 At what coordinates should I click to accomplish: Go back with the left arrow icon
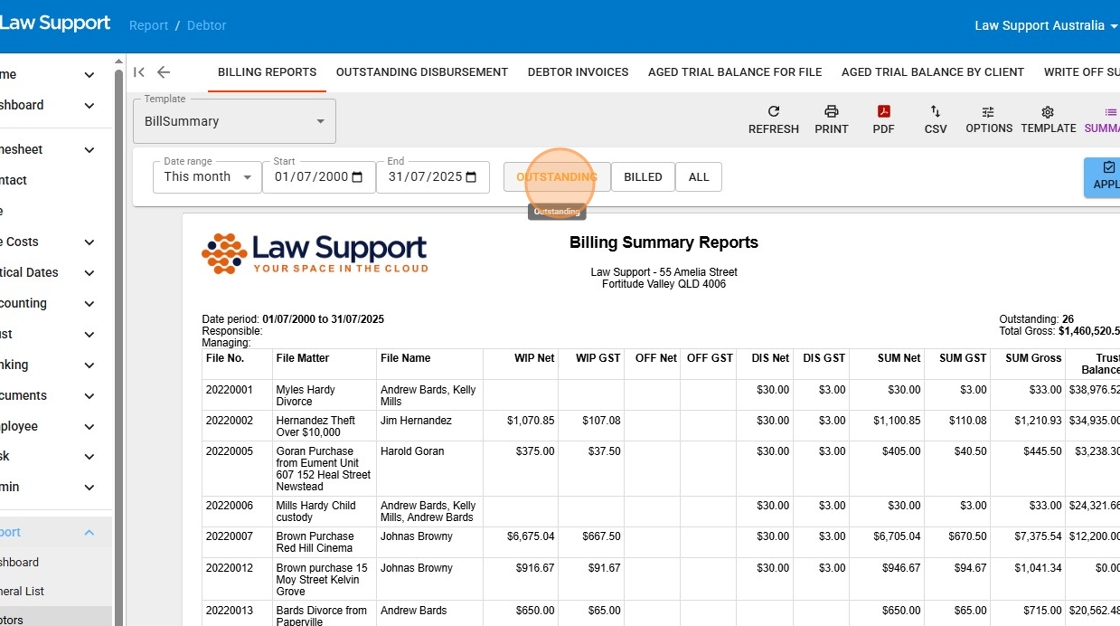click(x=164, y=72)
